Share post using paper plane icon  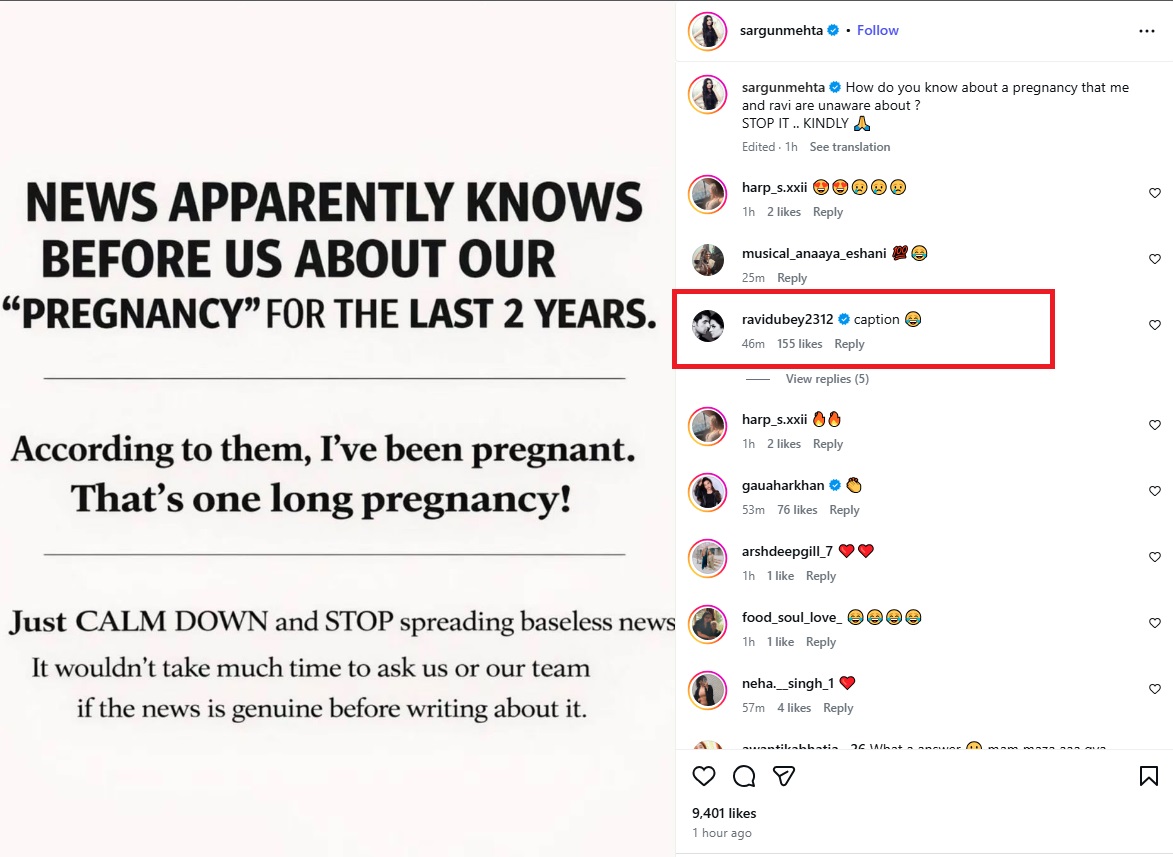tap(785, 776)
